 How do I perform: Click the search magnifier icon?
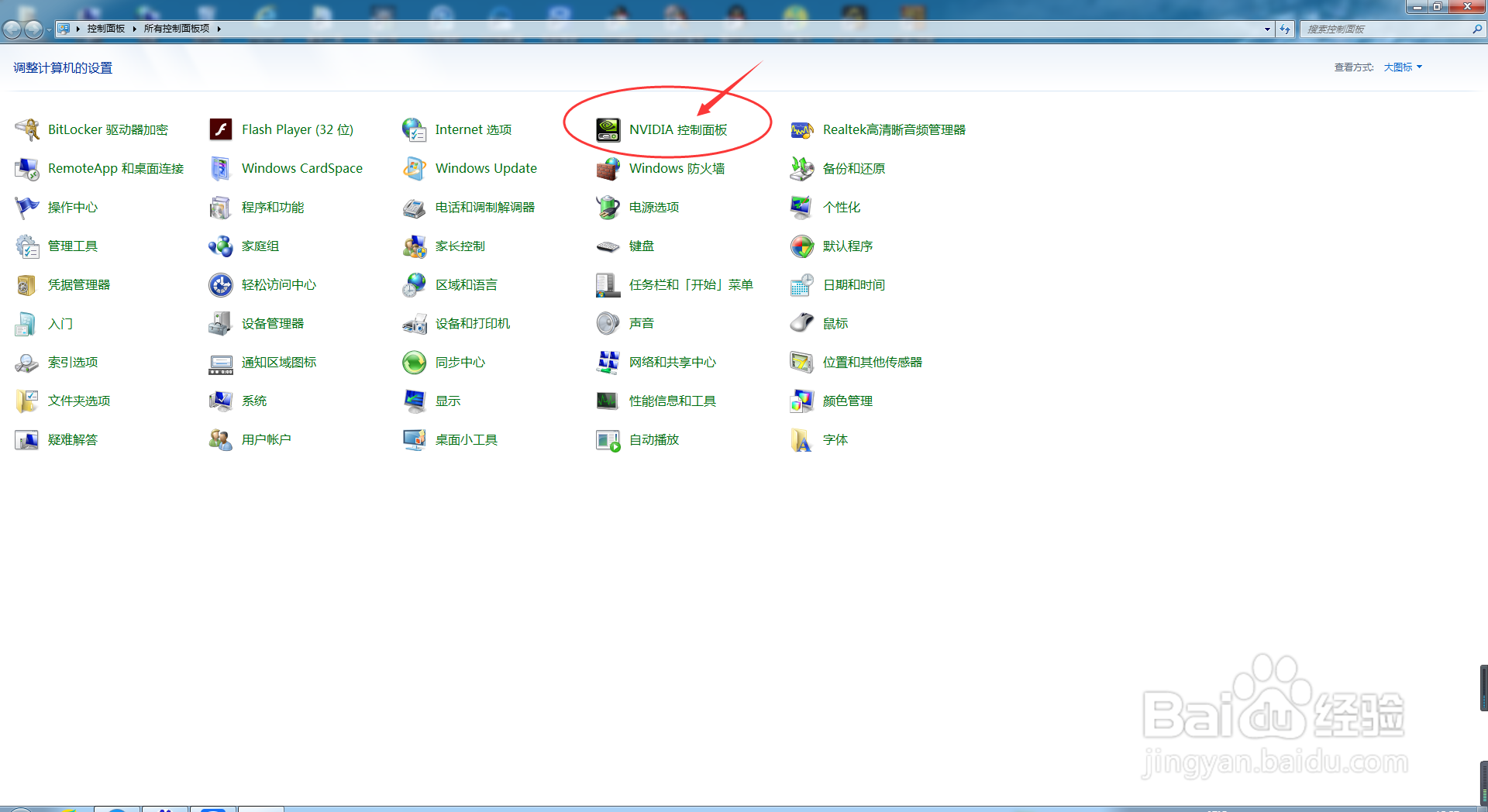click(x=1476, y=29)
